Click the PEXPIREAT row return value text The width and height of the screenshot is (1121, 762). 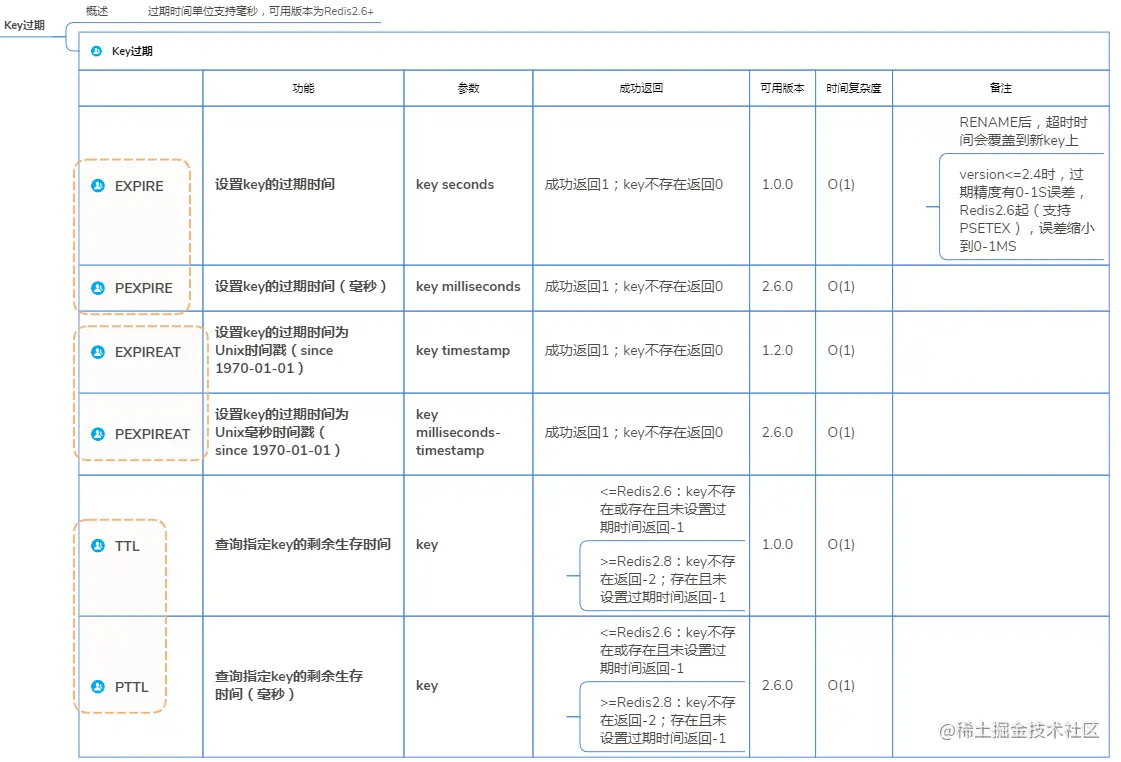pyautogui.click(x=633, y=432)
